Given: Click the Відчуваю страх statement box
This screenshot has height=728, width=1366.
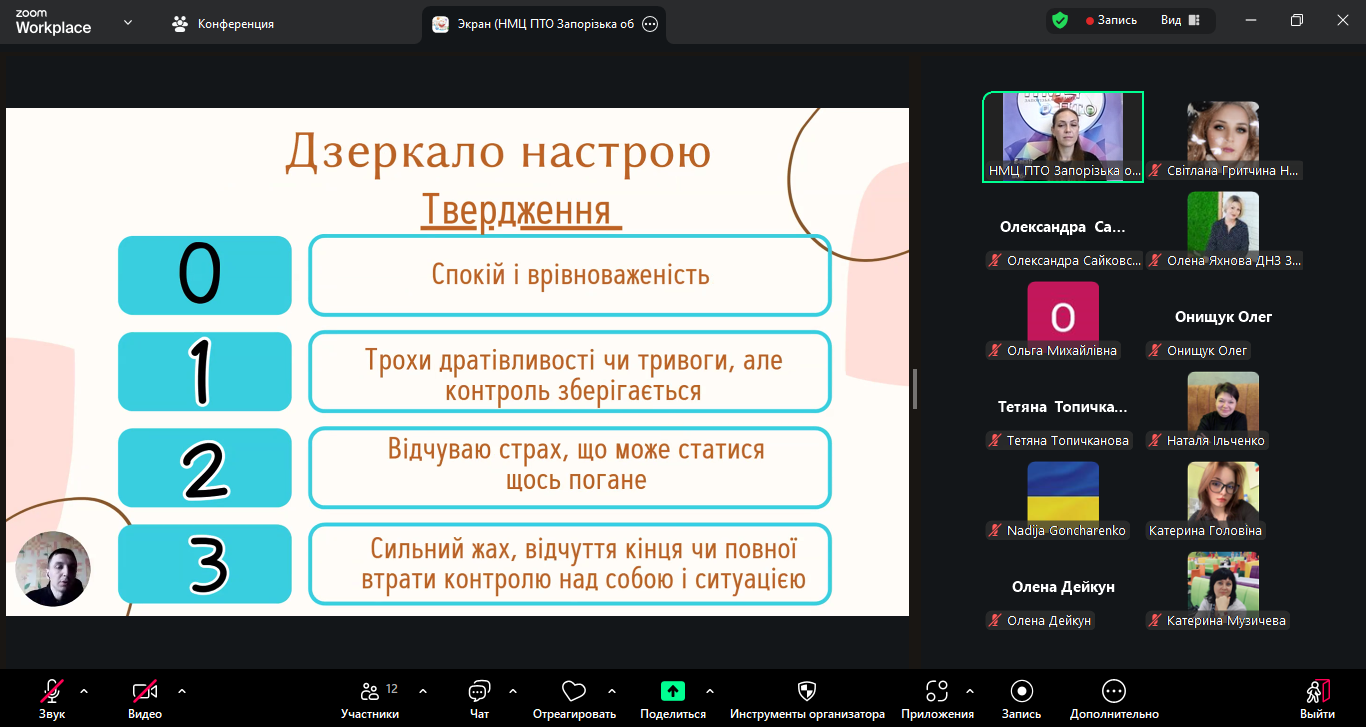Looking at the screenshot, I should pyautogui.click(x=570, y=468).
